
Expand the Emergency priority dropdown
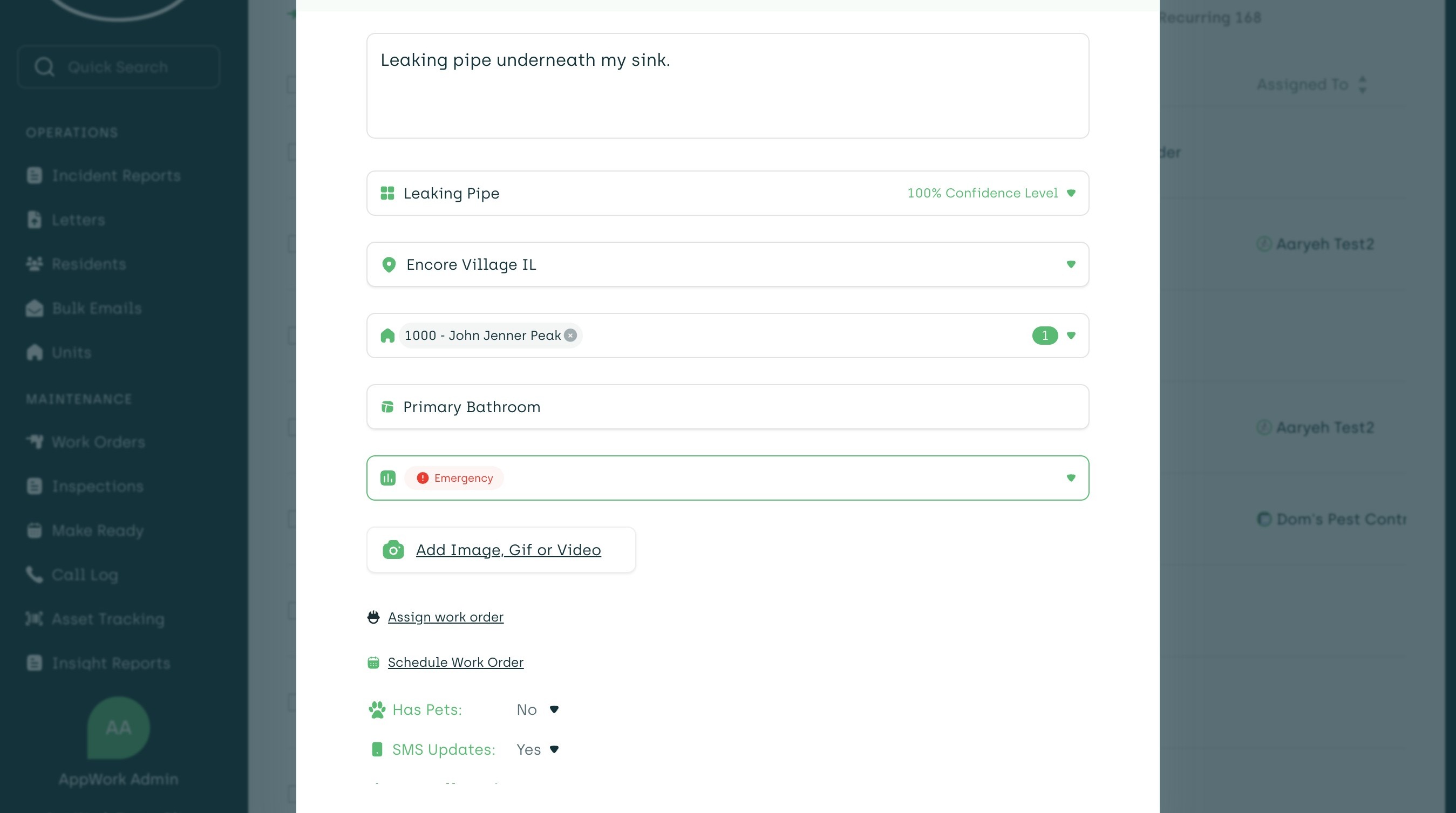[x=1071, y=478]
